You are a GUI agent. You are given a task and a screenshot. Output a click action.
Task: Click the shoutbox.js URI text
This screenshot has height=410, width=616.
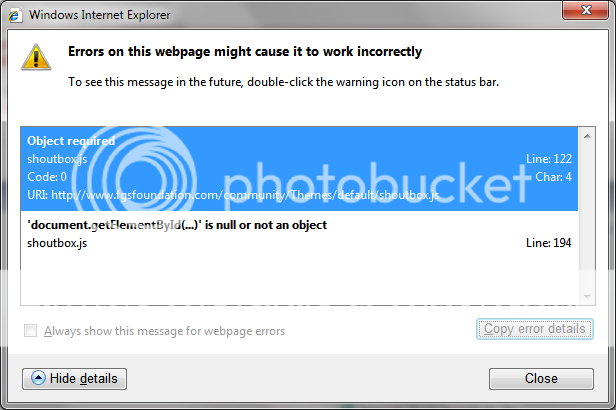[x=233, y=195]
